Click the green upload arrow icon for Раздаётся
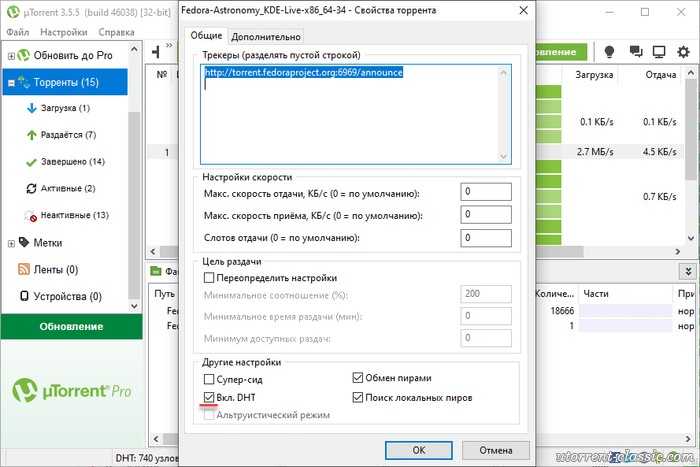700x467 pixels. [x=31, y=135]
